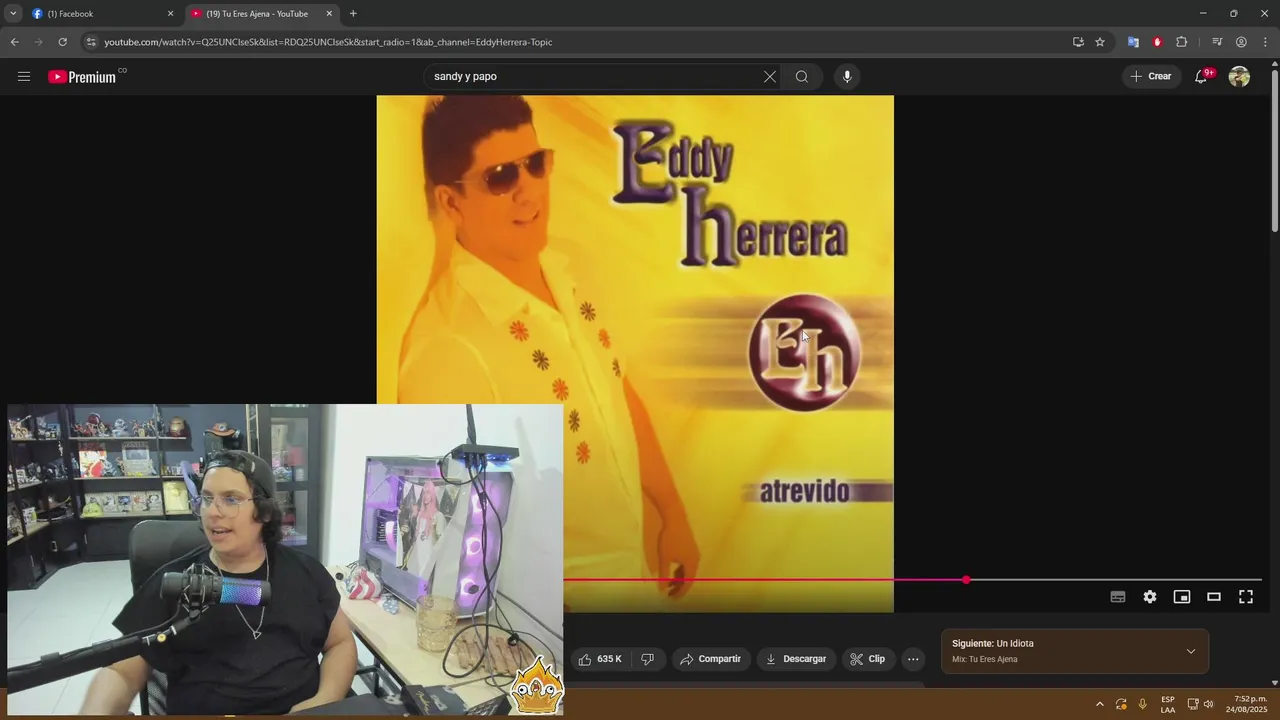Seek using the red playback position handle
1280x720 pixels.
coord(966,580)
